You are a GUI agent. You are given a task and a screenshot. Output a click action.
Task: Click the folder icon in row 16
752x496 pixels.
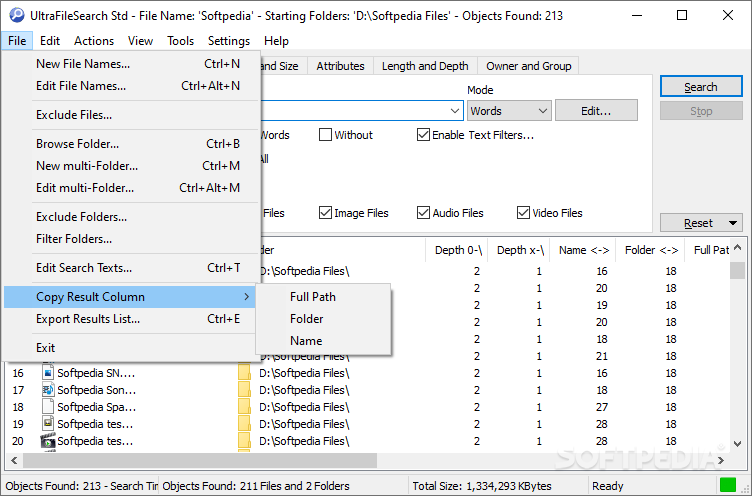tap(245, 373)
